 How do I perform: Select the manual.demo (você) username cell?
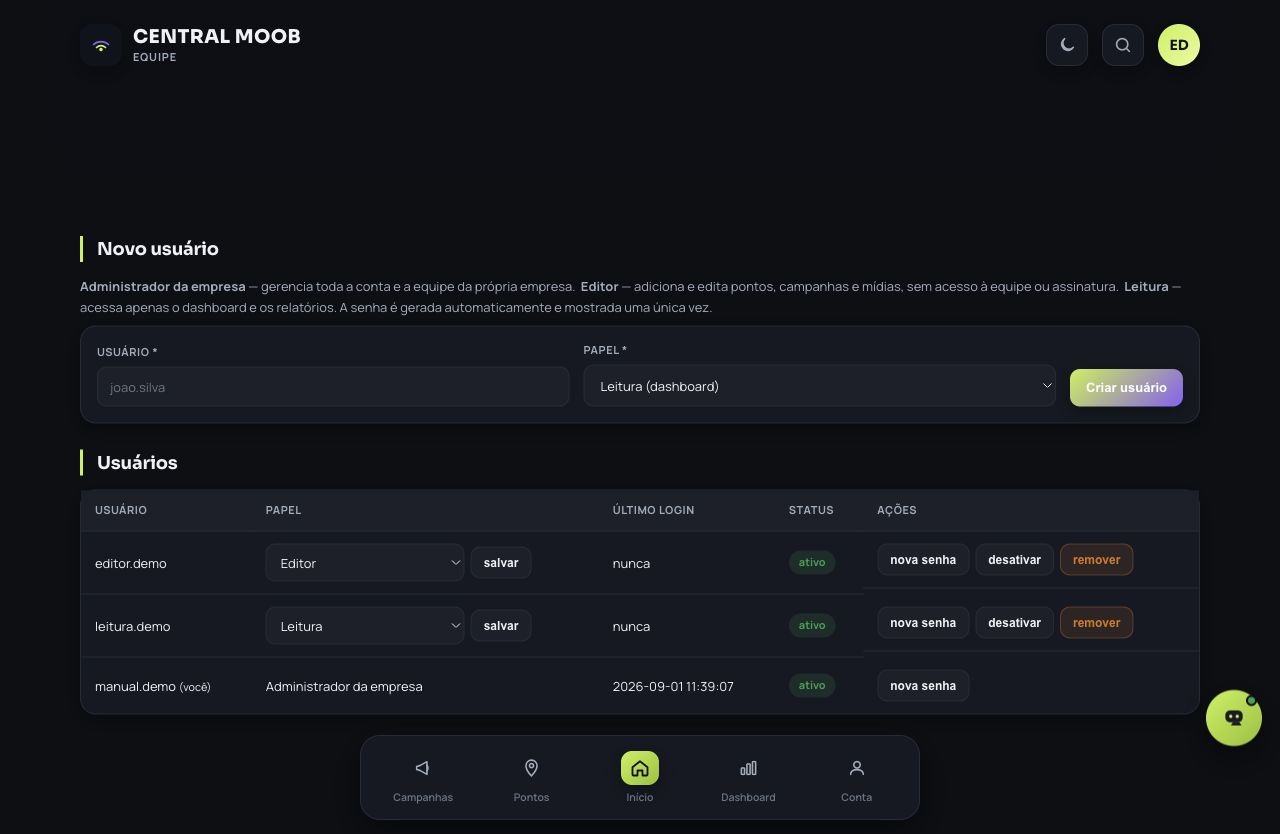153,687
